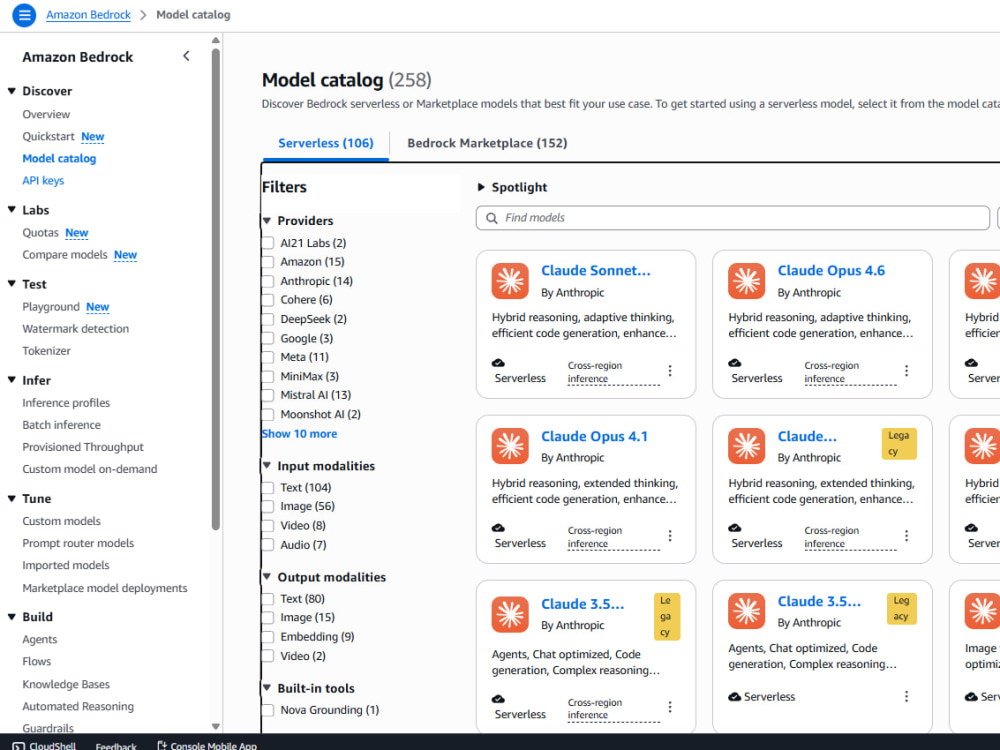1000x750 pixels.
Task: Click the search magnifier icon in Find models
Action: pyautogui.click(x=492, y=218)
